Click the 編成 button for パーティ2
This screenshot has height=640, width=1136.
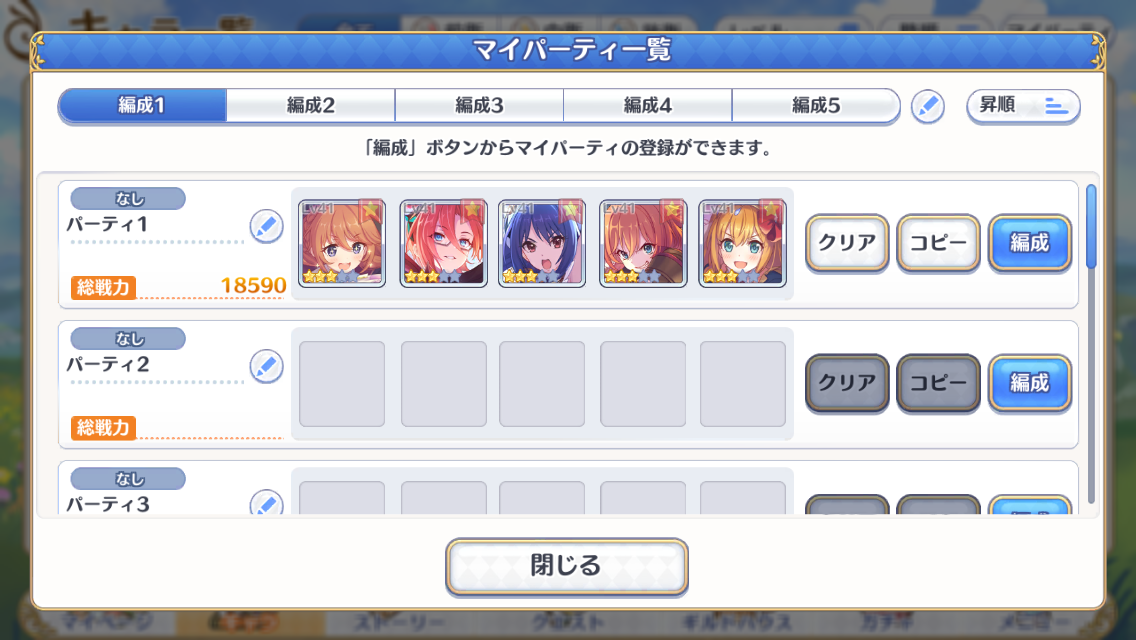(1030, 383)
